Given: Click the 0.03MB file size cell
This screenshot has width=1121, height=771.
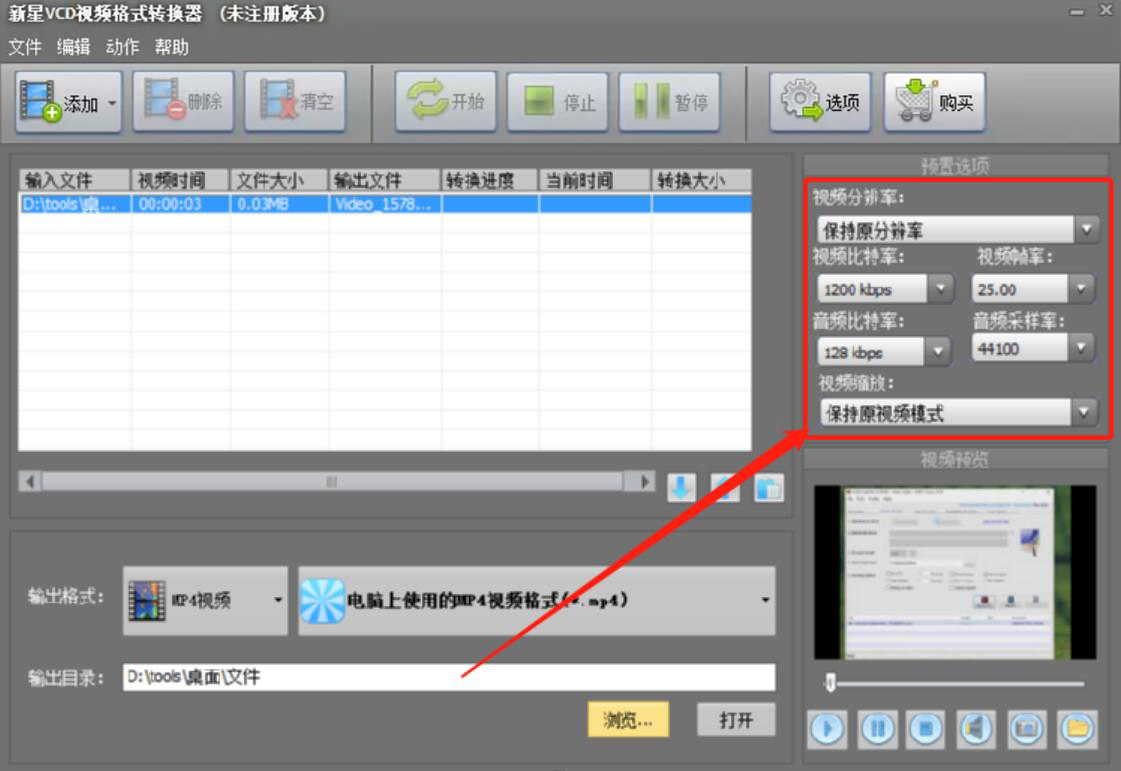Looking at the screenshot, I should click(x=280, y=204).
